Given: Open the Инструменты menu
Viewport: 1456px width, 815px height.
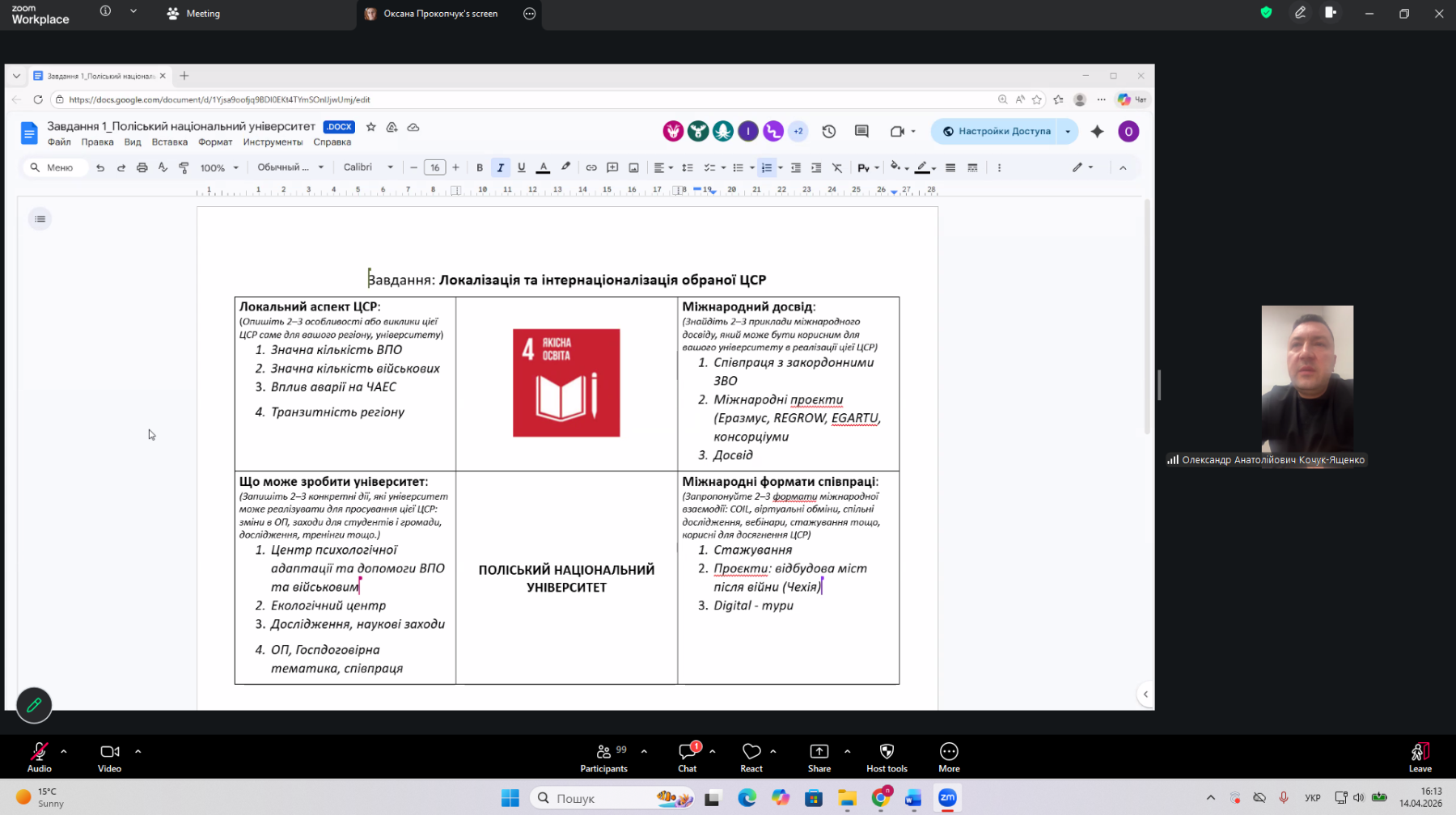Looking at the screenshot, I should [273, 142].
